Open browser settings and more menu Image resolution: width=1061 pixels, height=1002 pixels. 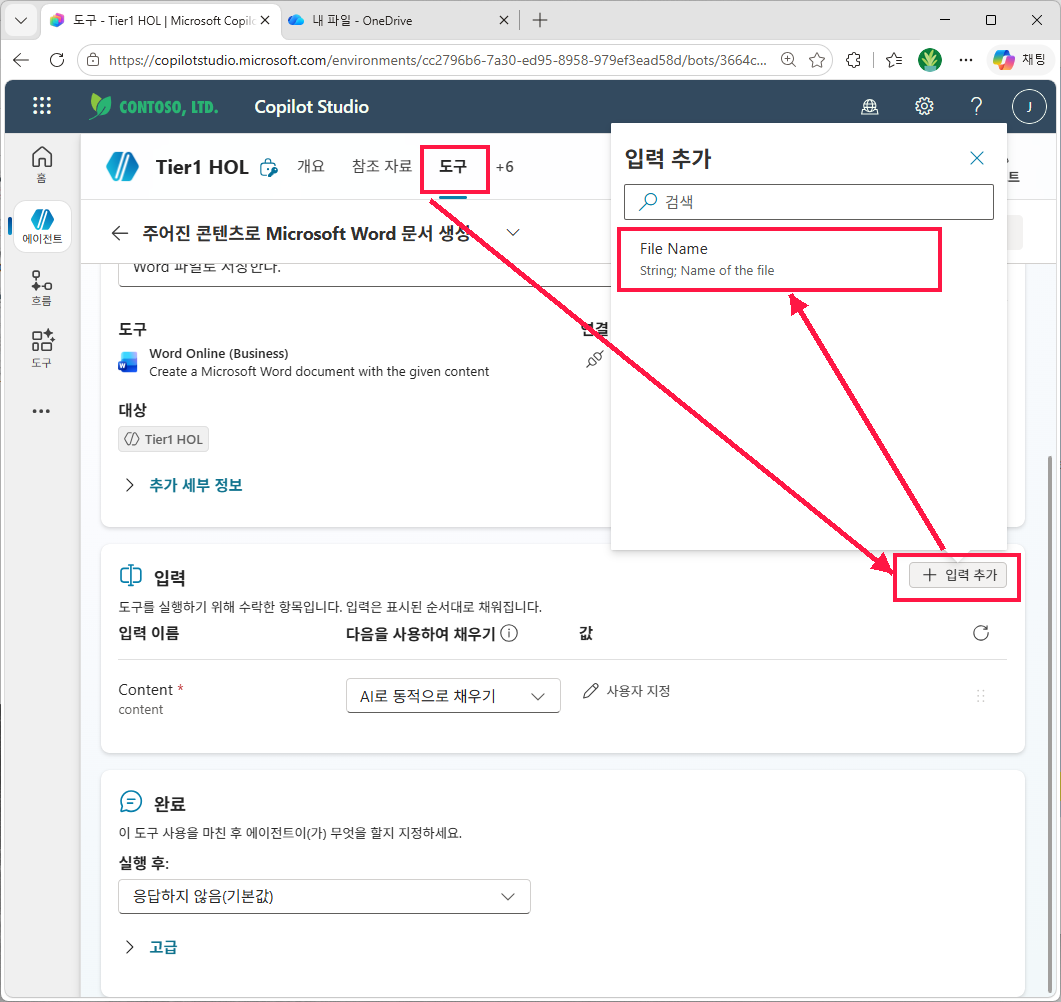pos(966,60)
